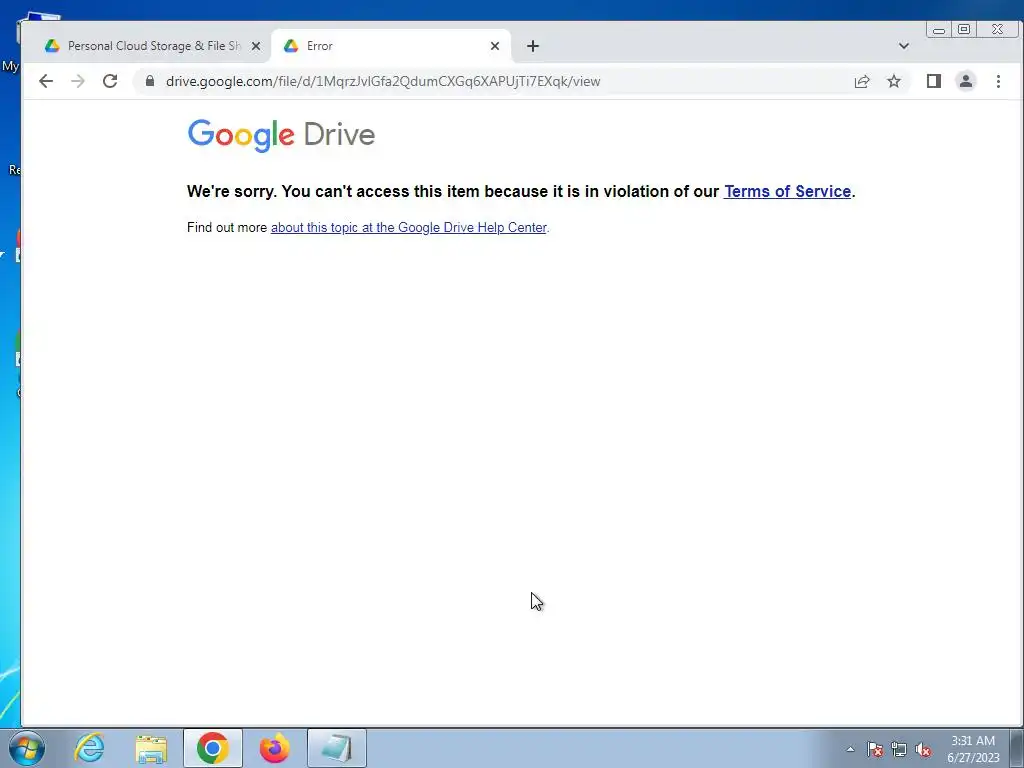Select the Error tab
Viewport: 1024px width, 768px height.
coord(391,46)
